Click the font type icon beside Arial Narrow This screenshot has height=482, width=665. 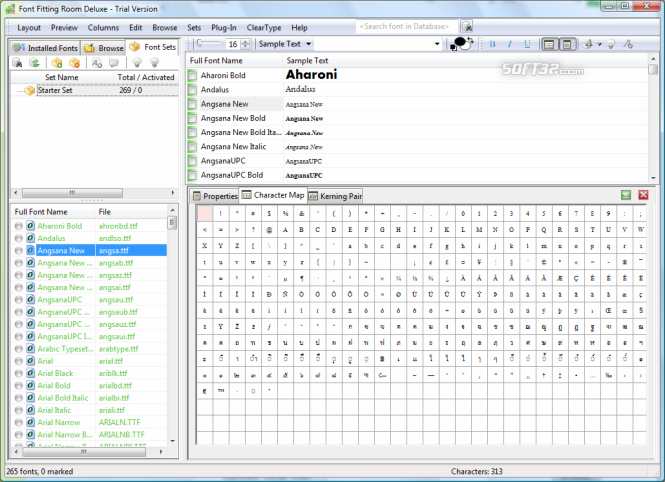[31, 422]
